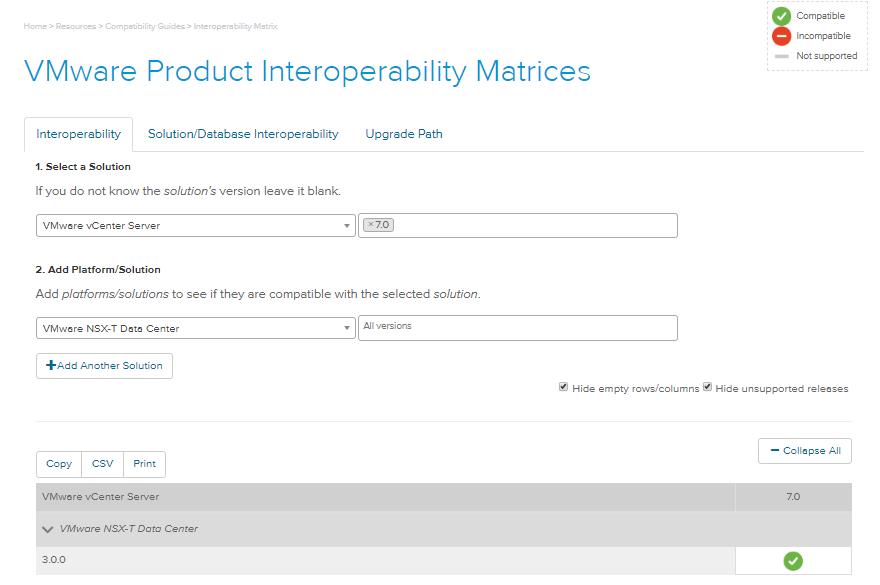Click the red Incompatible legend icon
Viewport: 880px width, 585px height.
[781, 36]
